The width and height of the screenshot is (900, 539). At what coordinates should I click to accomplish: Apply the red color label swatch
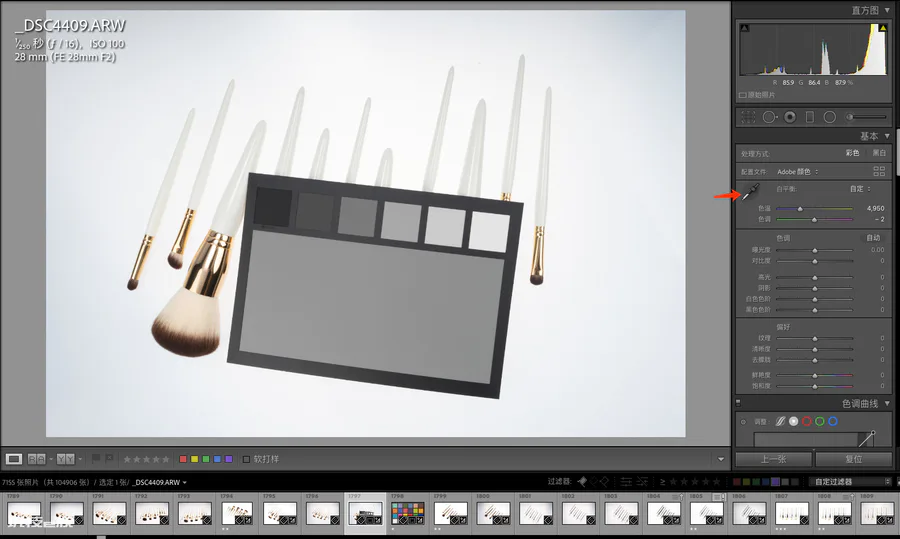point(183,459)
